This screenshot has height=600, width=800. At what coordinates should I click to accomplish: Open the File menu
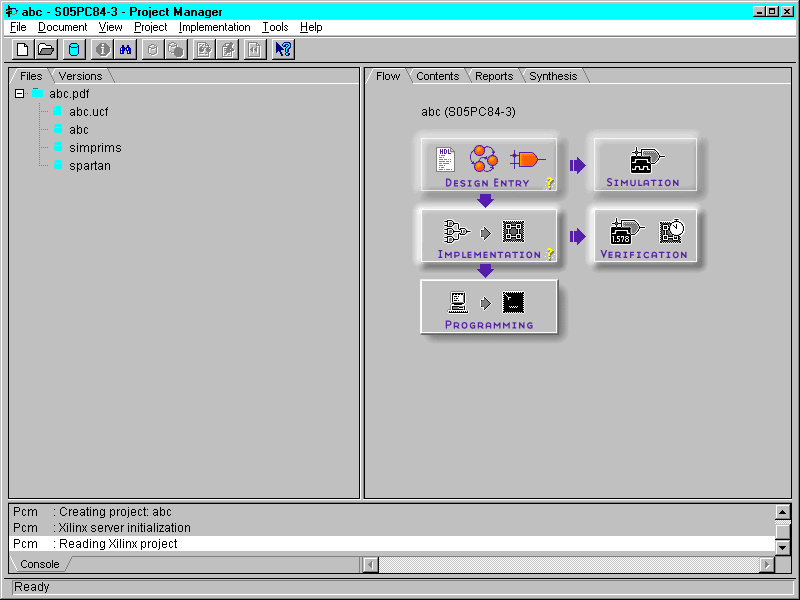(x=18, y=27)
